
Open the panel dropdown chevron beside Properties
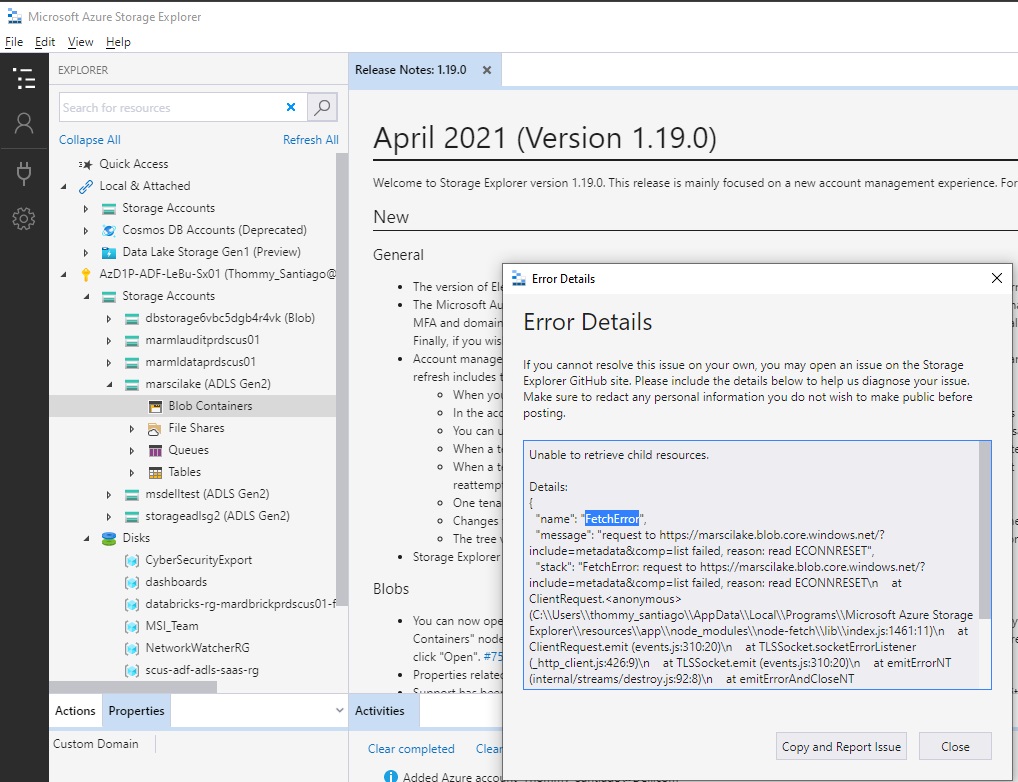(x=339, y=710)
